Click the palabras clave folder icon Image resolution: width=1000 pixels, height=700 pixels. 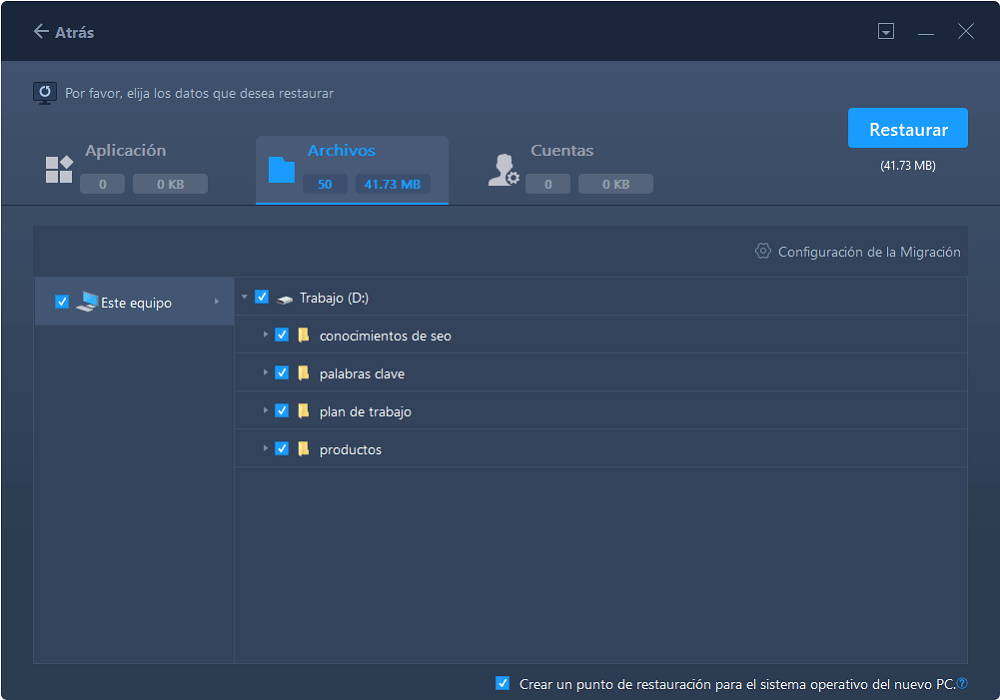pyautogui.click(x=304, y=372)
